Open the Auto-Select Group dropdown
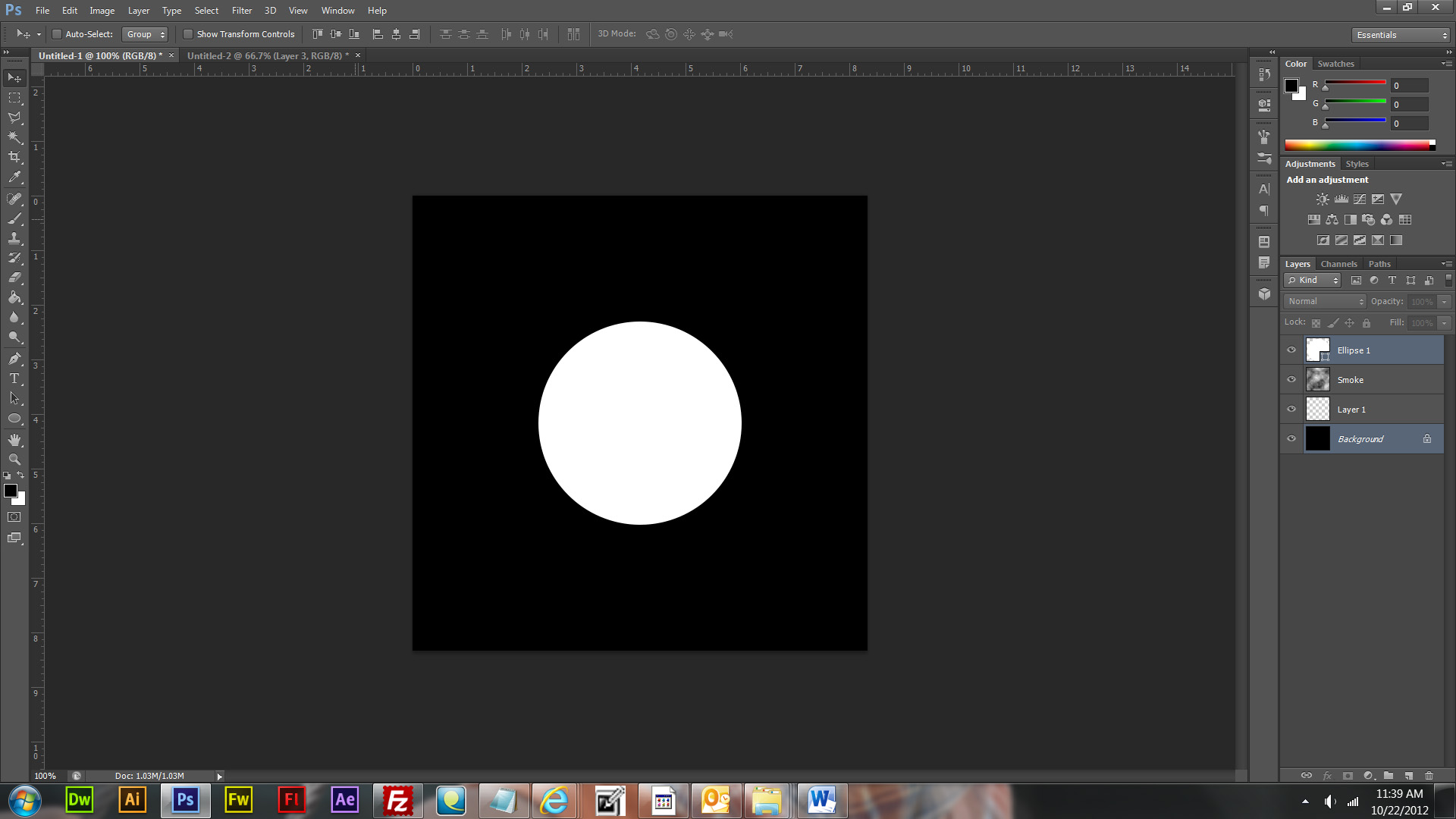1456x819 pixels. point(145,34)
